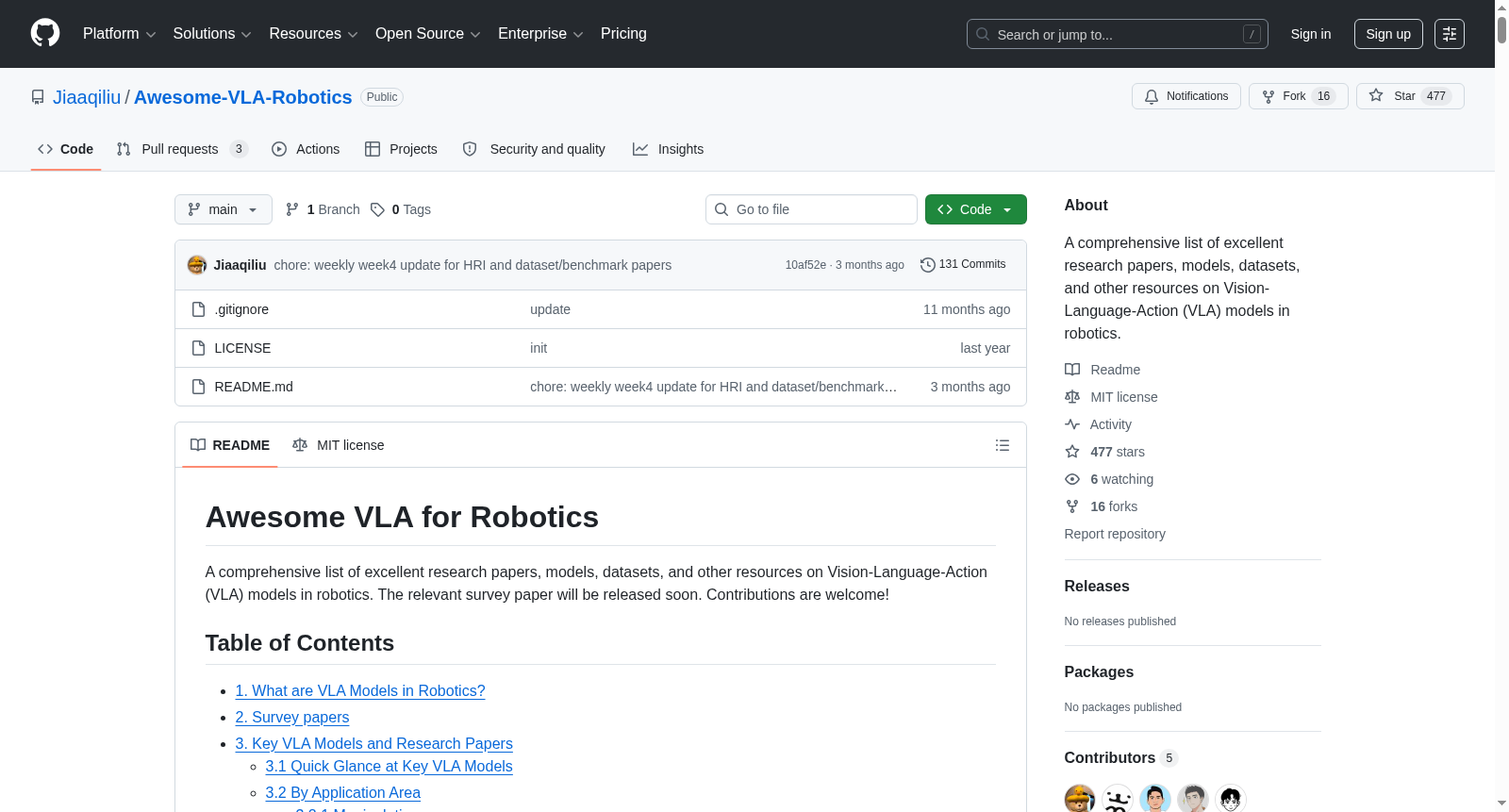
Task: Open the command palette icon beside Sign up
Action: (x=1450, y=34)
